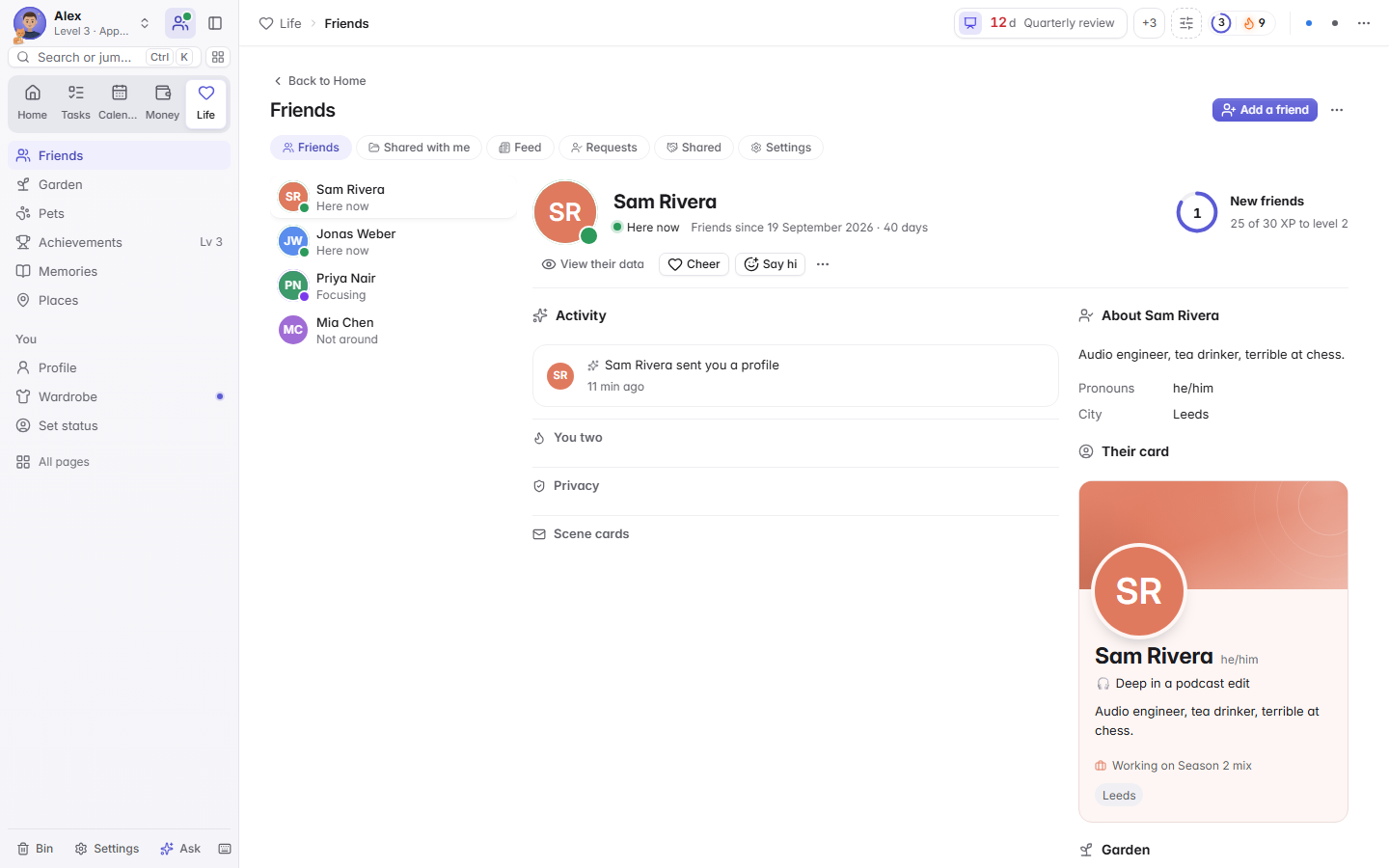Click the customize sliders icon in top bar
The image size is (1389, 868).
click(1186, 23)
